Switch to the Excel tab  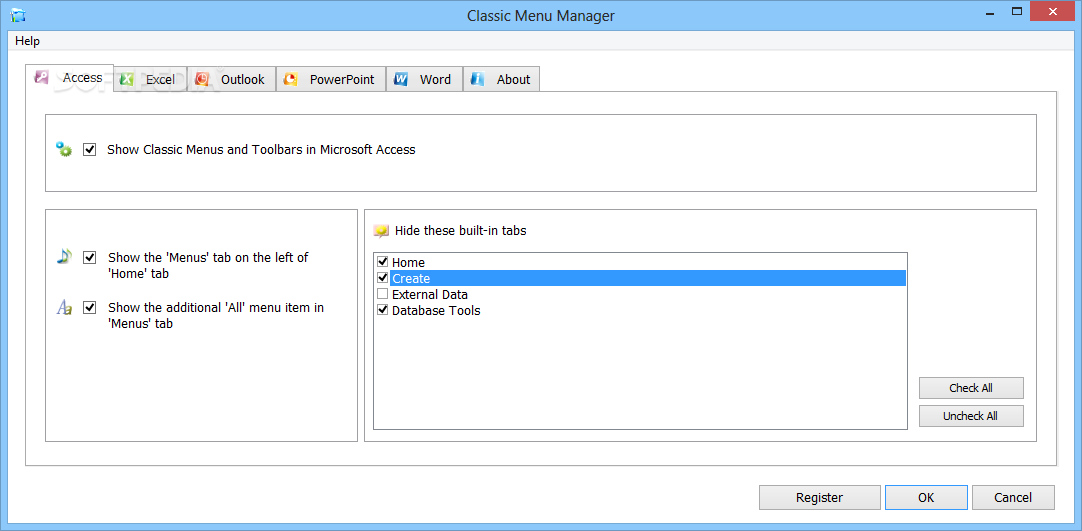[x=150, y=79]
